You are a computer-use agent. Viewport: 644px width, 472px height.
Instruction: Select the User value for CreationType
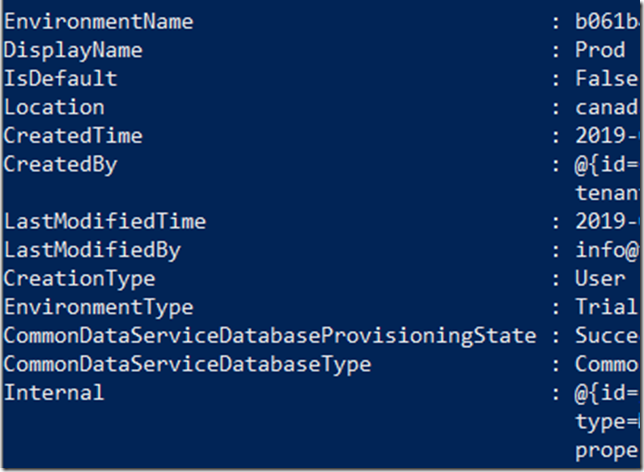(x=600, y=279)
